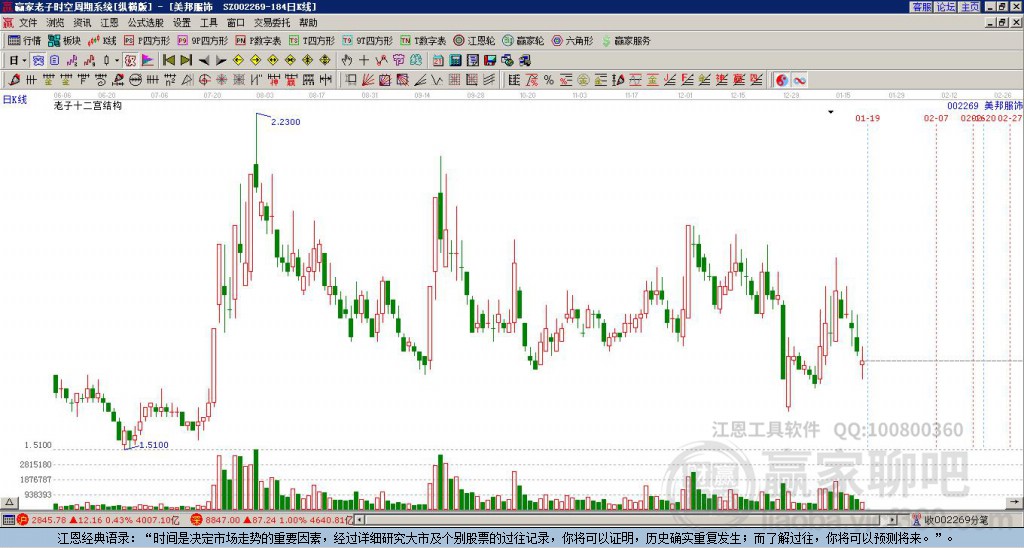The height and width of the screenshot is (548, 1024).
Task: Click the 02-27 date marker
Action: [x=1010, y=118]
